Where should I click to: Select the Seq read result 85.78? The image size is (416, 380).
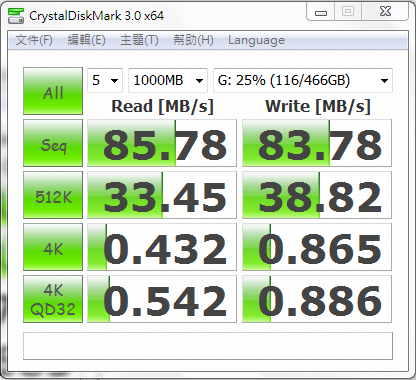pos(162,143)
